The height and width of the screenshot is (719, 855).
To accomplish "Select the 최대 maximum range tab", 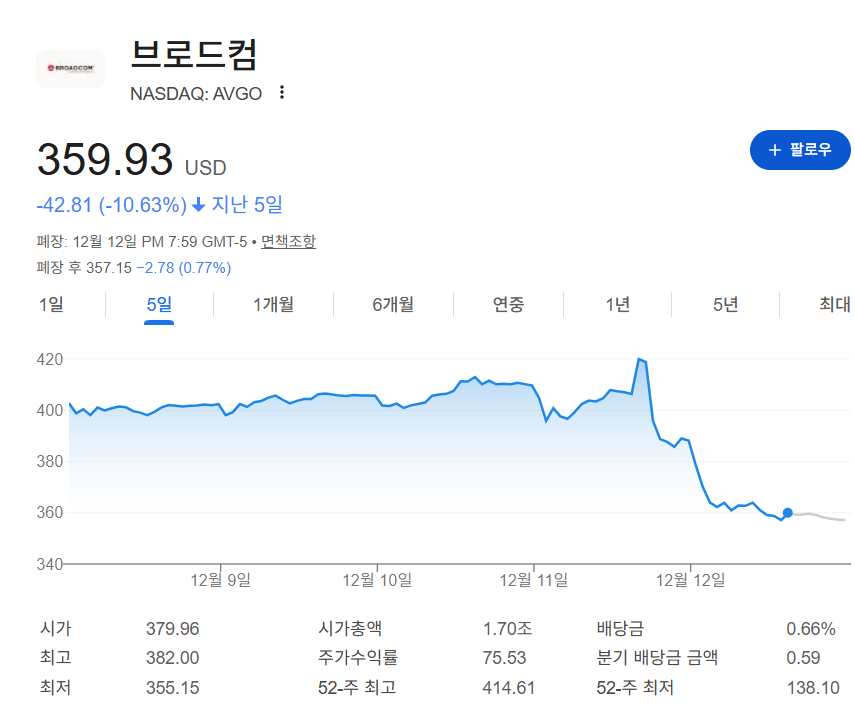I will pos(834,305).
